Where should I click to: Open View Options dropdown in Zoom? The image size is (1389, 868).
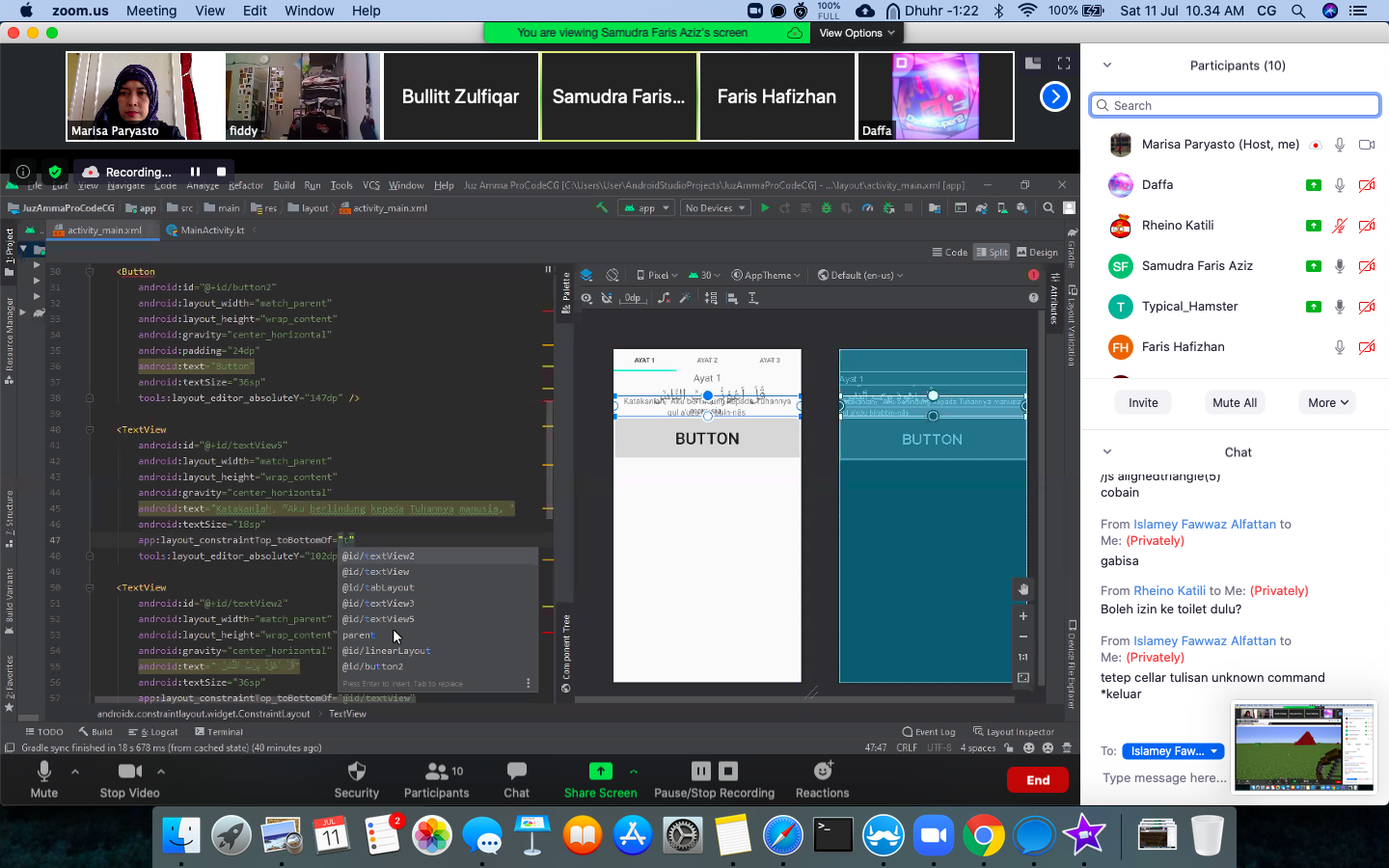(857, 33)
